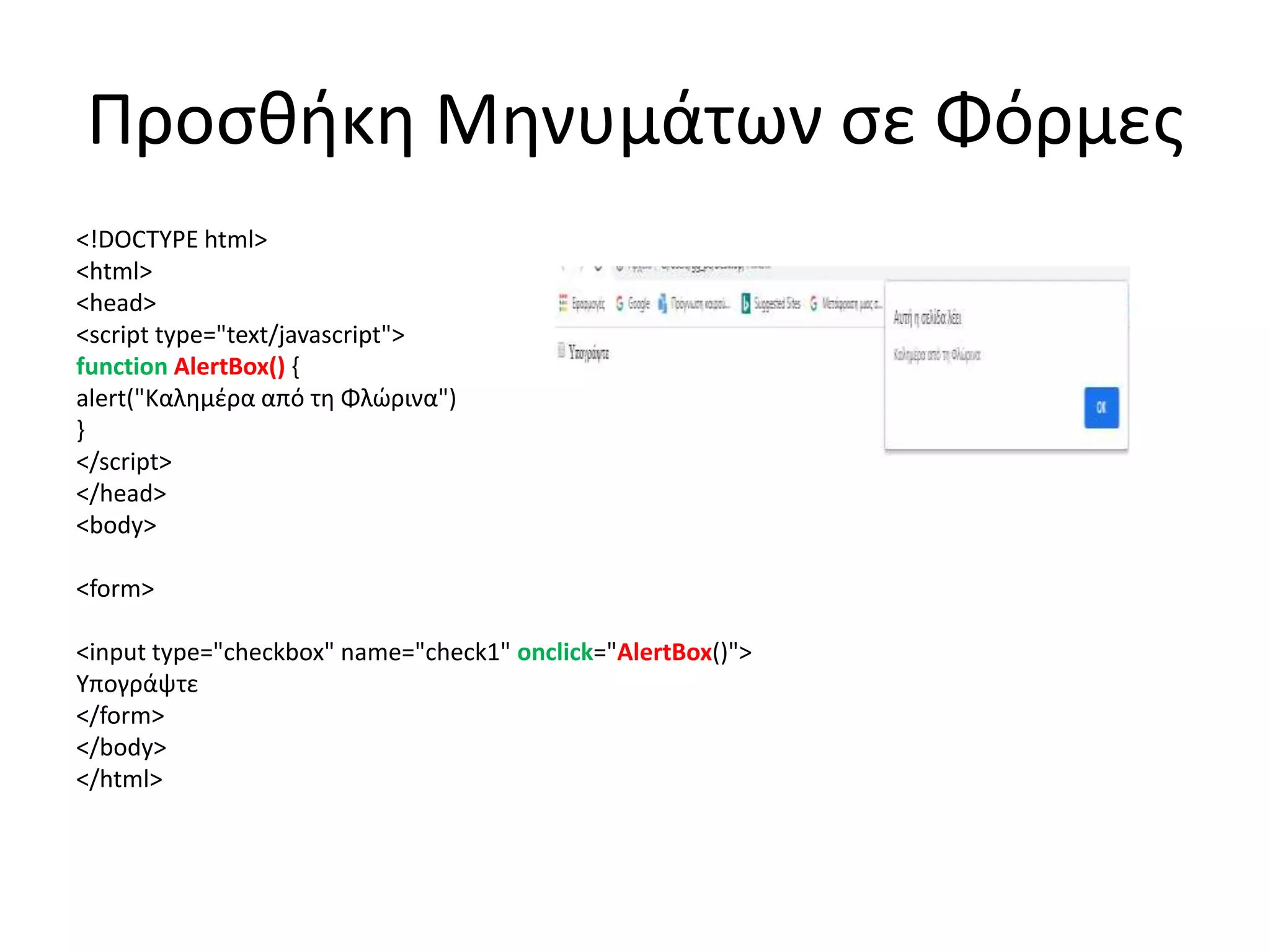Click red AlertBox() in the function line
Image resolution: width=1270 pixels, height=952 pixels.
point(229,366)
